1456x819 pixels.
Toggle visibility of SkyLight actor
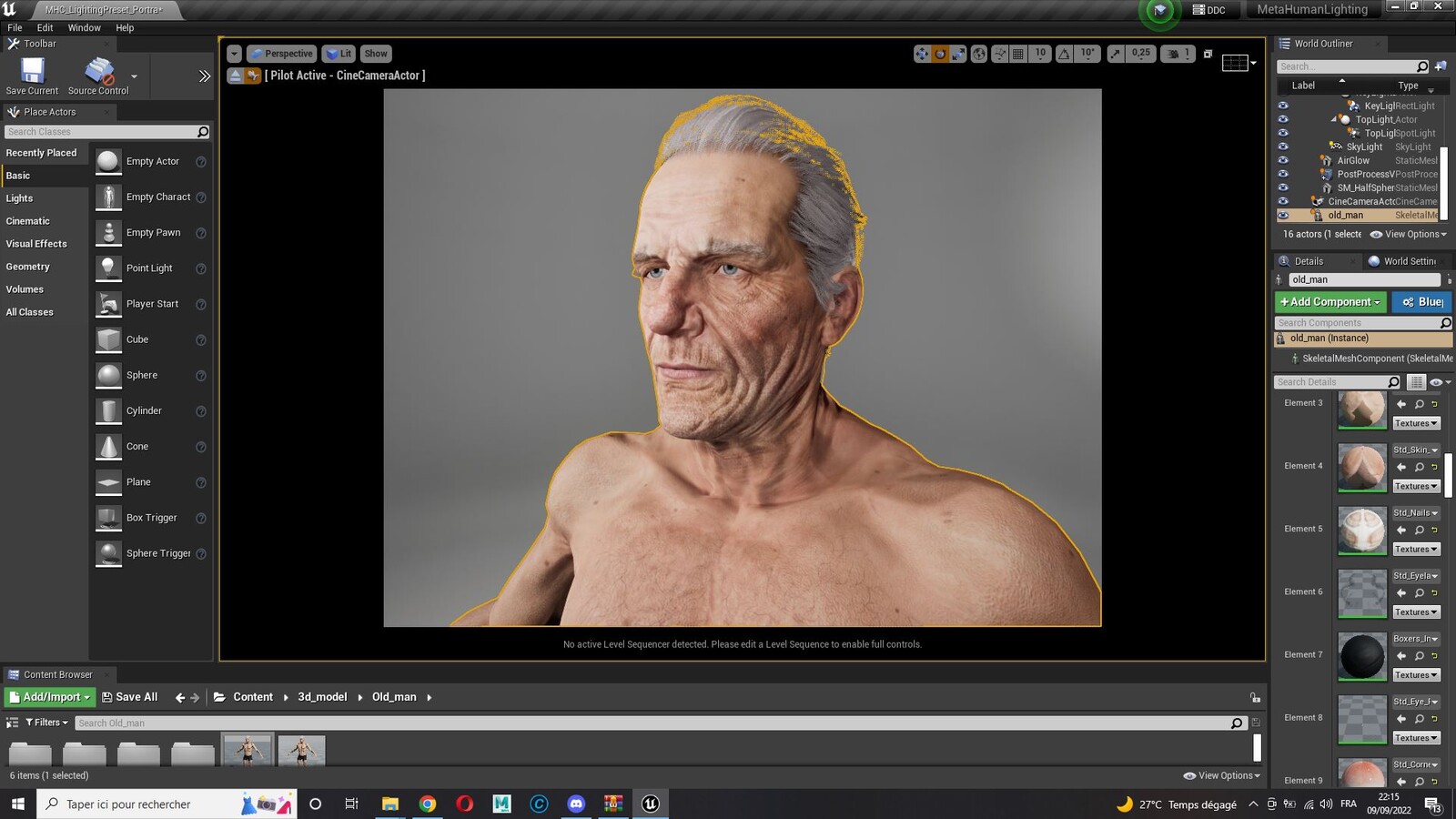pos(1283,147)
